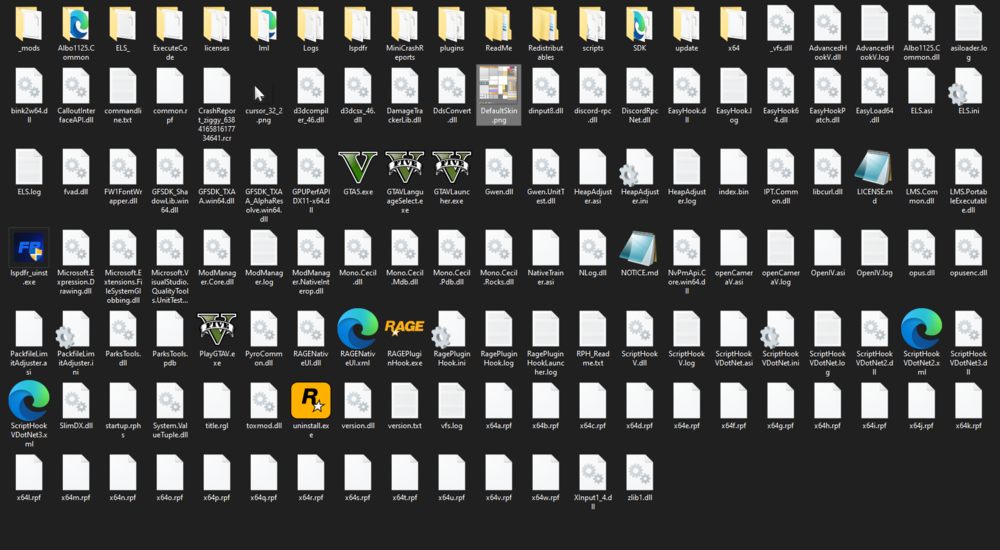1000x550 pixels.
Task: Select the ScriptHookVDotNet2.xml icon
Action: point(921,329)
